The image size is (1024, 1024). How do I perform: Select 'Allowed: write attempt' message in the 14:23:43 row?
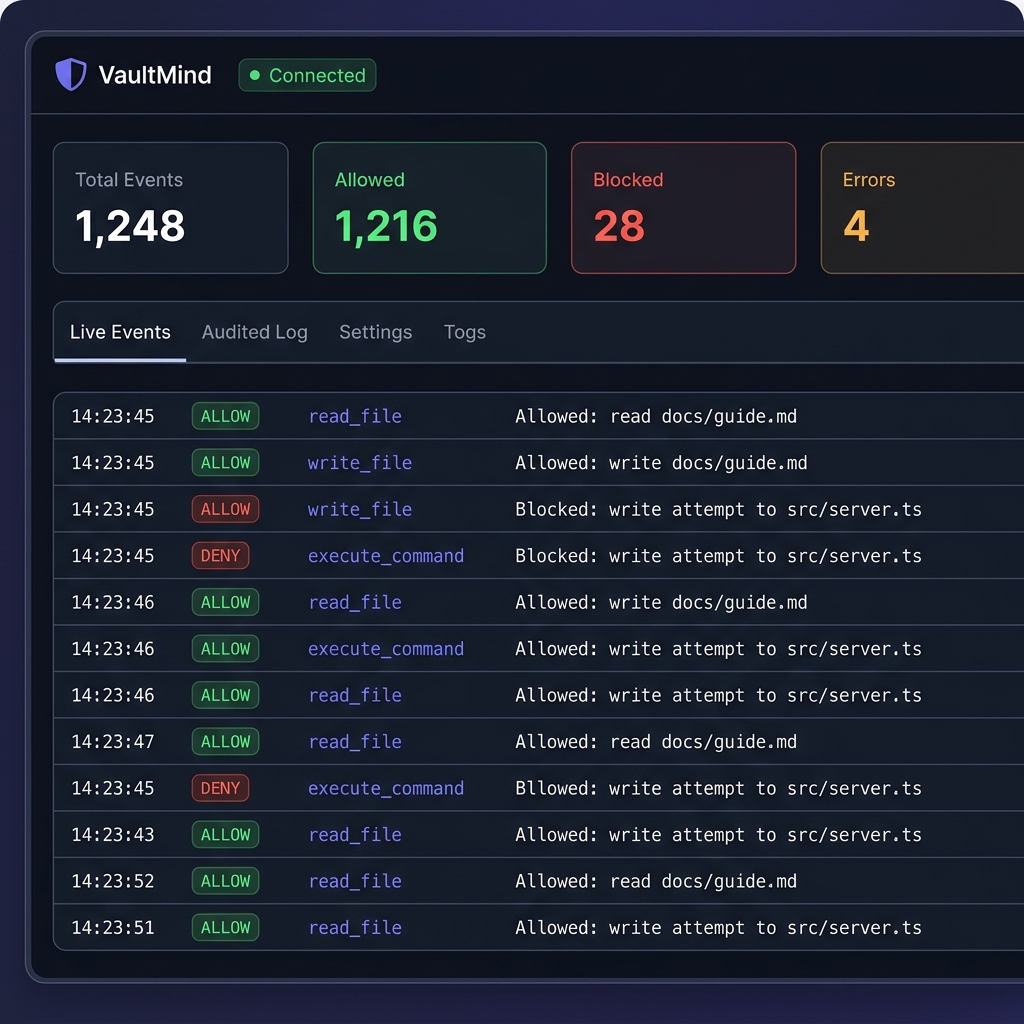pyautogui.click(x=718, y=835)
